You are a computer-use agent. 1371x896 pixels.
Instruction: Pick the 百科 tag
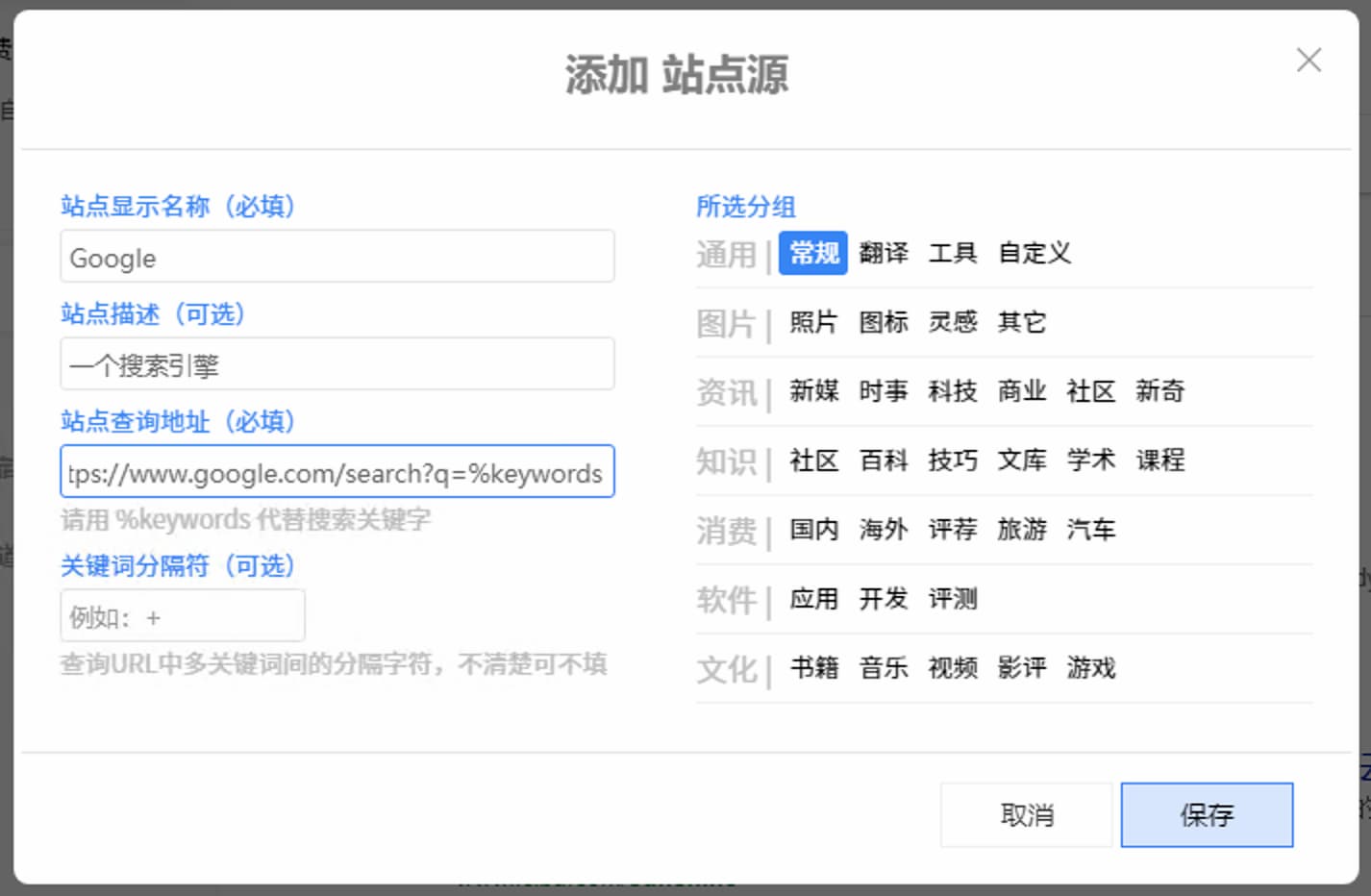[x=884, y=460]
